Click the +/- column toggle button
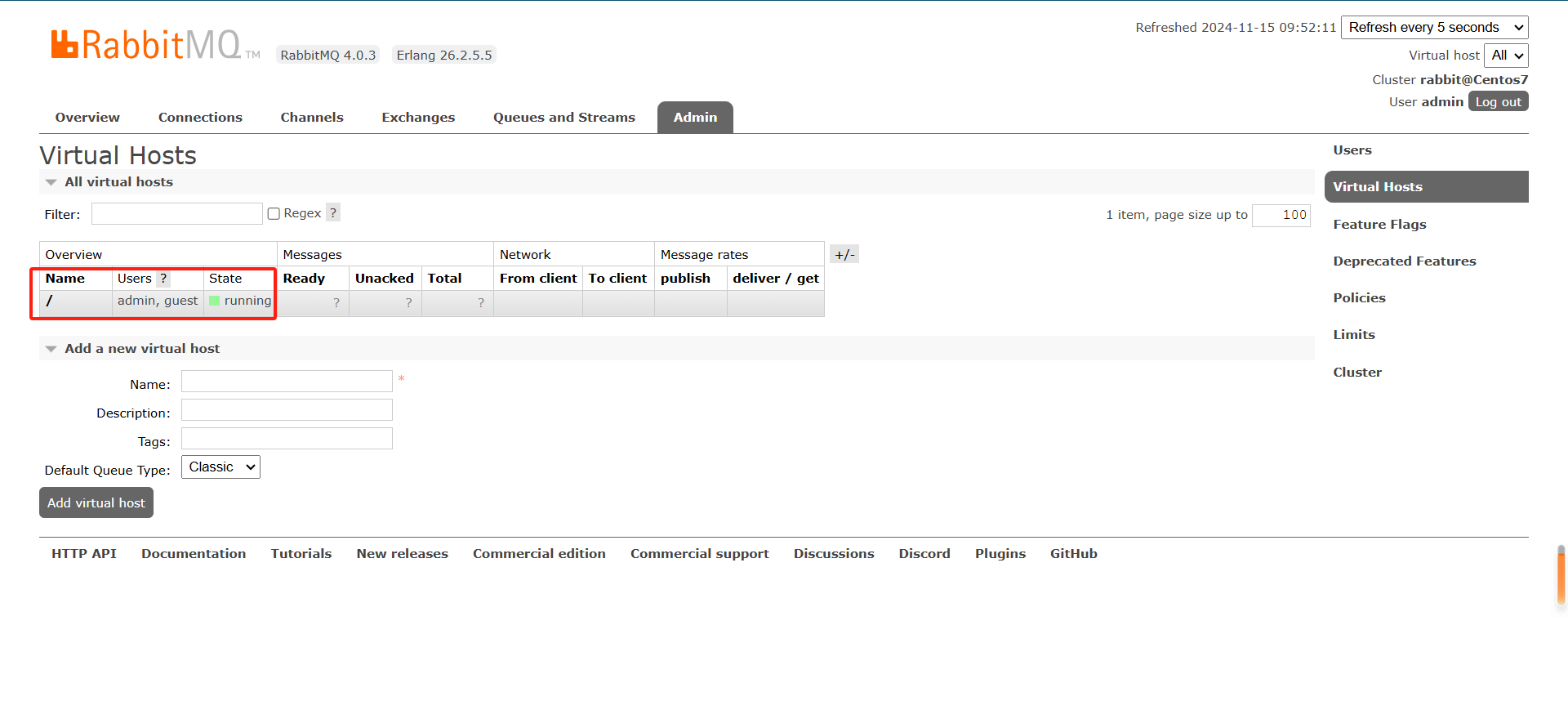 tap(844, 254)
